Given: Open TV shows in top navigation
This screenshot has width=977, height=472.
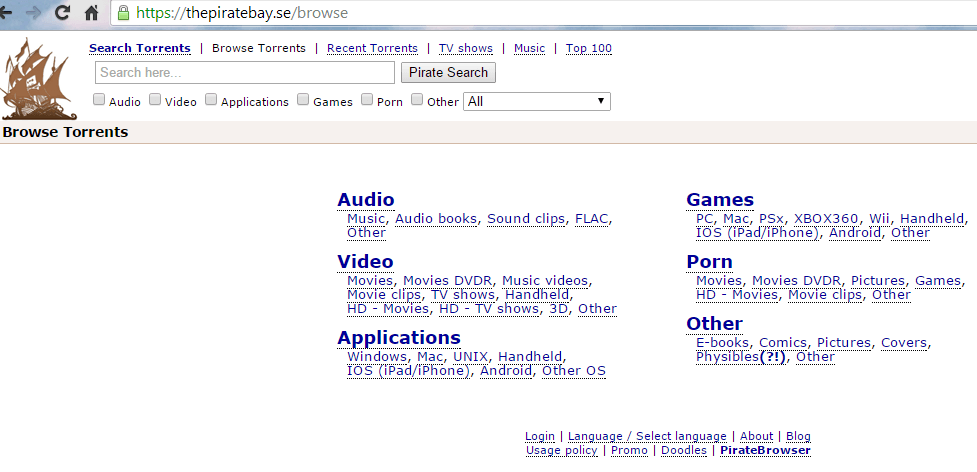Looking at the screenshot, I should coord(465,49).
